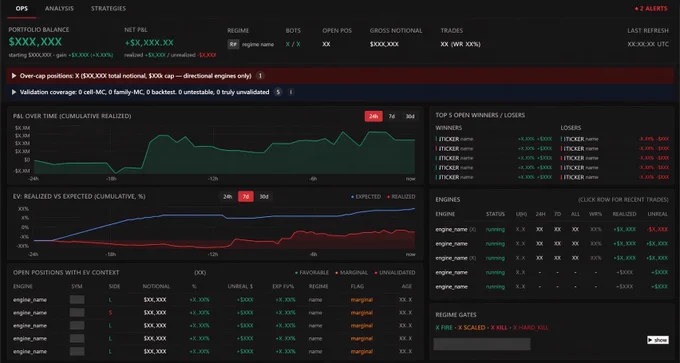Image resolution: width=680 pixels, height=363 pixels.
Task: Click the STATUS column header in Engines table
Action: tap(495, 214)
